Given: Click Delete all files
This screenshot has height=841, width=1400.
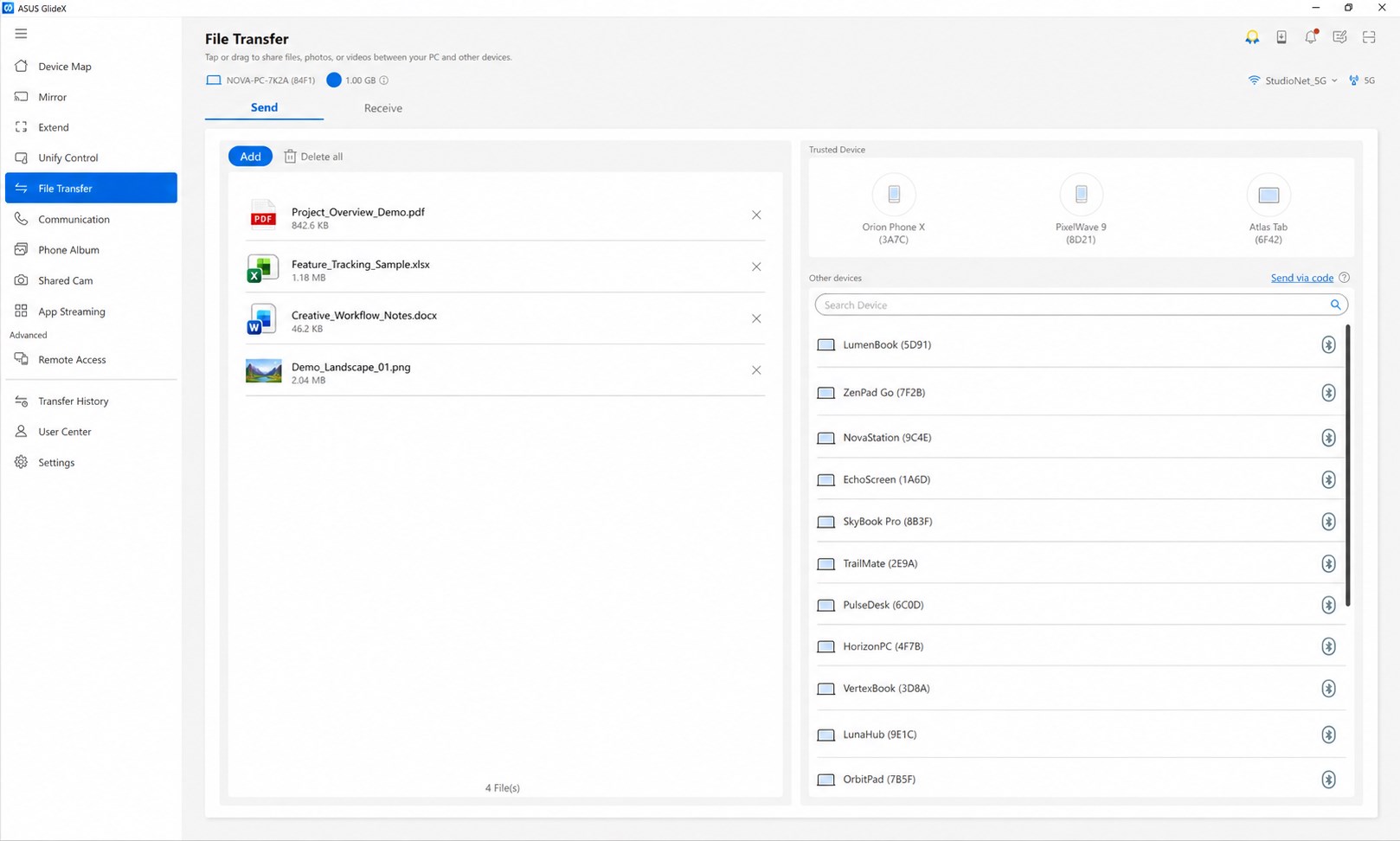Looking at the screenshot, I should (x=313, y=157).
